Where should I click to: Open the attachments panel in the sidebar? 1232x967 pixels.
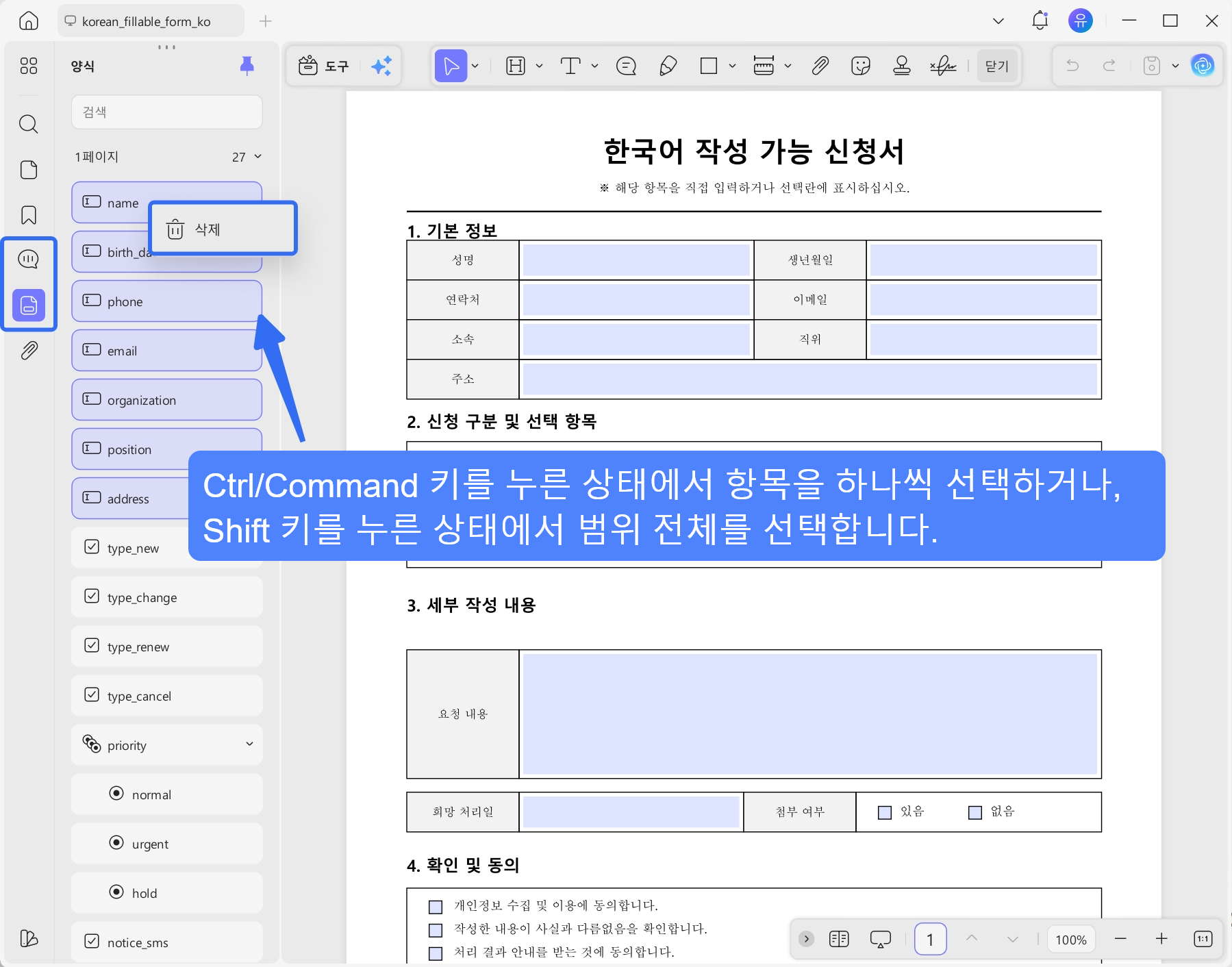[x=29, y=351]
